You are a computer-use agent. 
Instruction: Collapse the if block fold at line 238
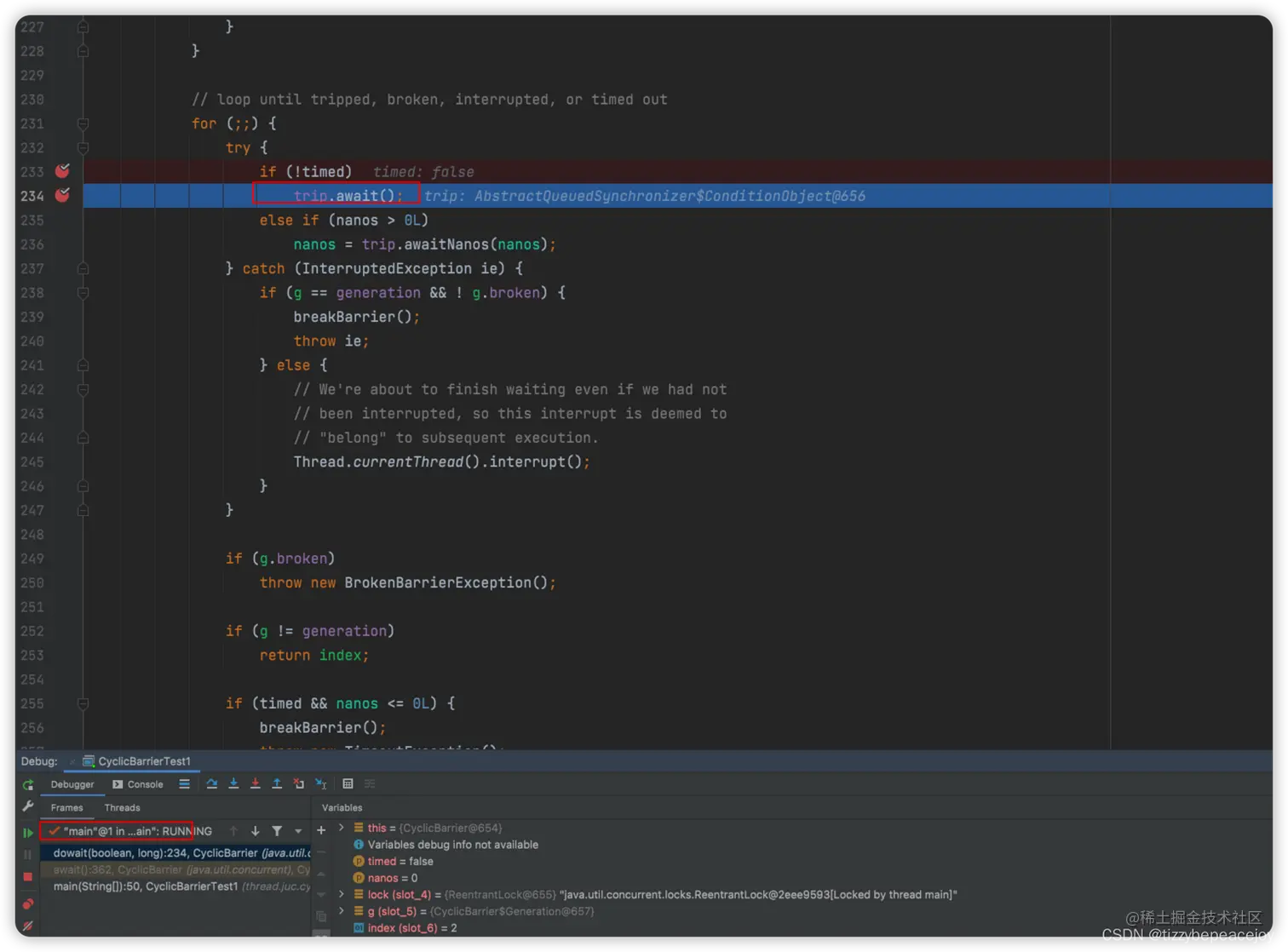[x=83, y=293]
